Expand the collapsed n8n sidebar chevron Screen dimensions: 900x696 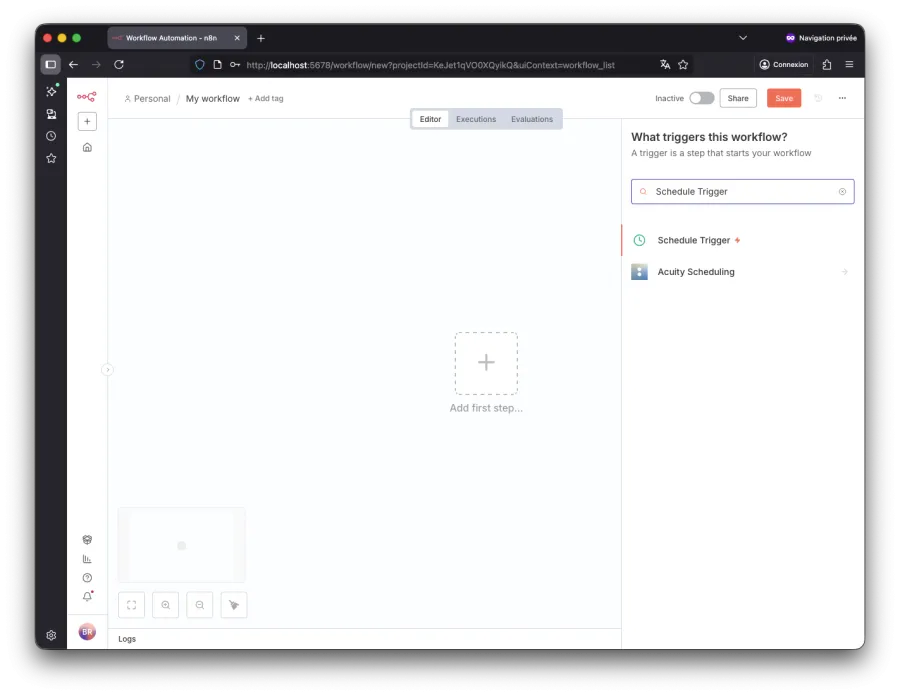pyautogui.click(x=107, y=370)
